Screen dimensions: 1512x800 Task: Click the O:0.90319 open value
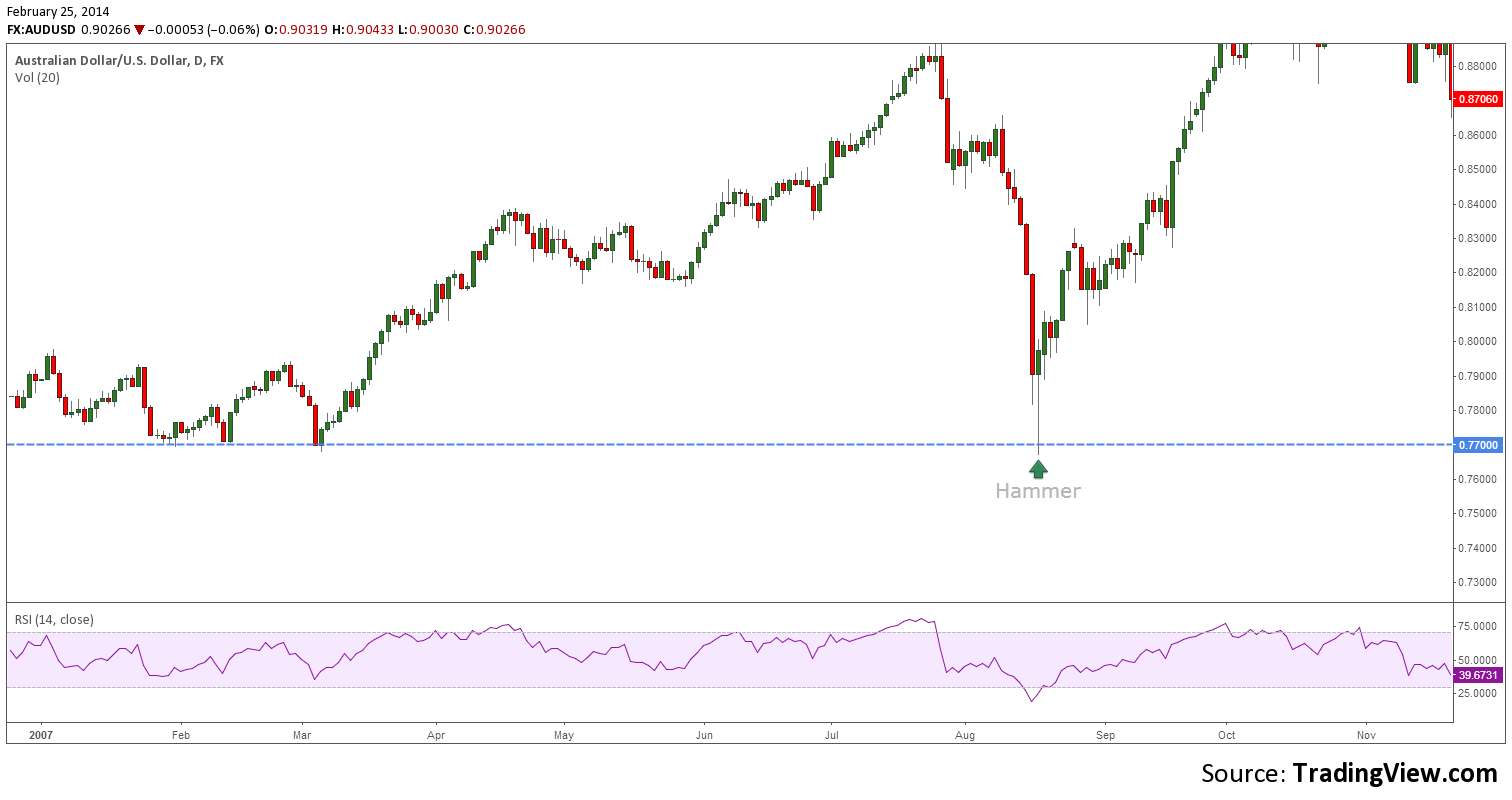point(295,30)
